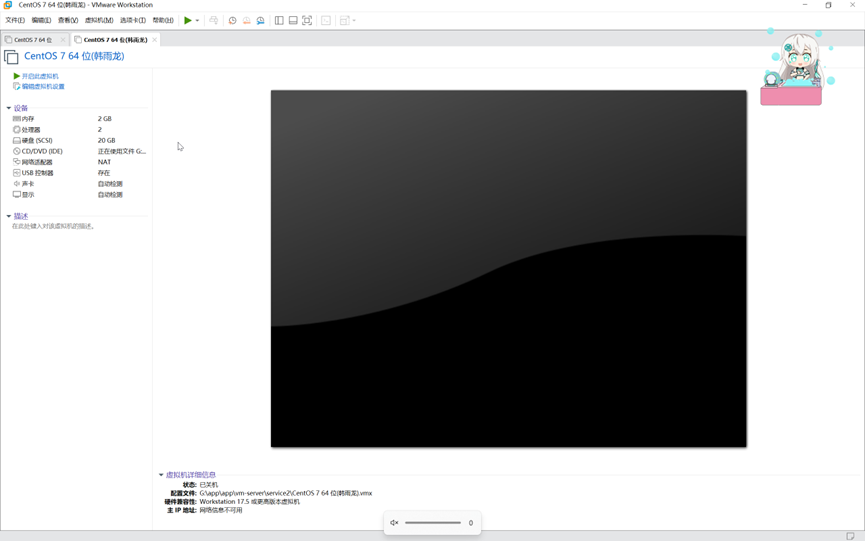Click the .vmx configuration file path

click(286, 493)
